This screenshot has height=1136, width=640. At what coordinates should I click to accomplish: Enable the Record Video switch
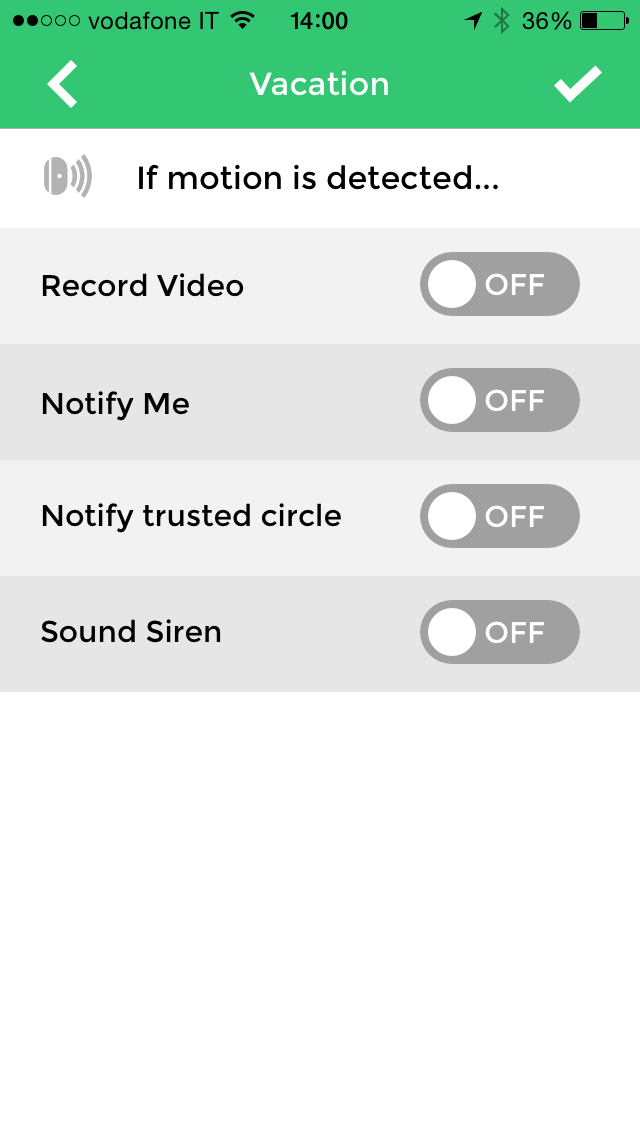click(x=499, y=285)
